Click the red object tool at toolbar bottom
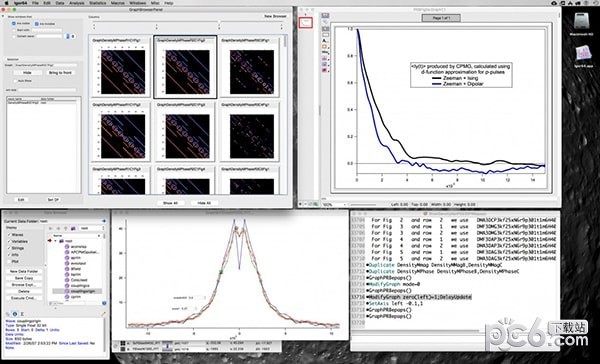600x364 pixels. click(x=325, y=70)
